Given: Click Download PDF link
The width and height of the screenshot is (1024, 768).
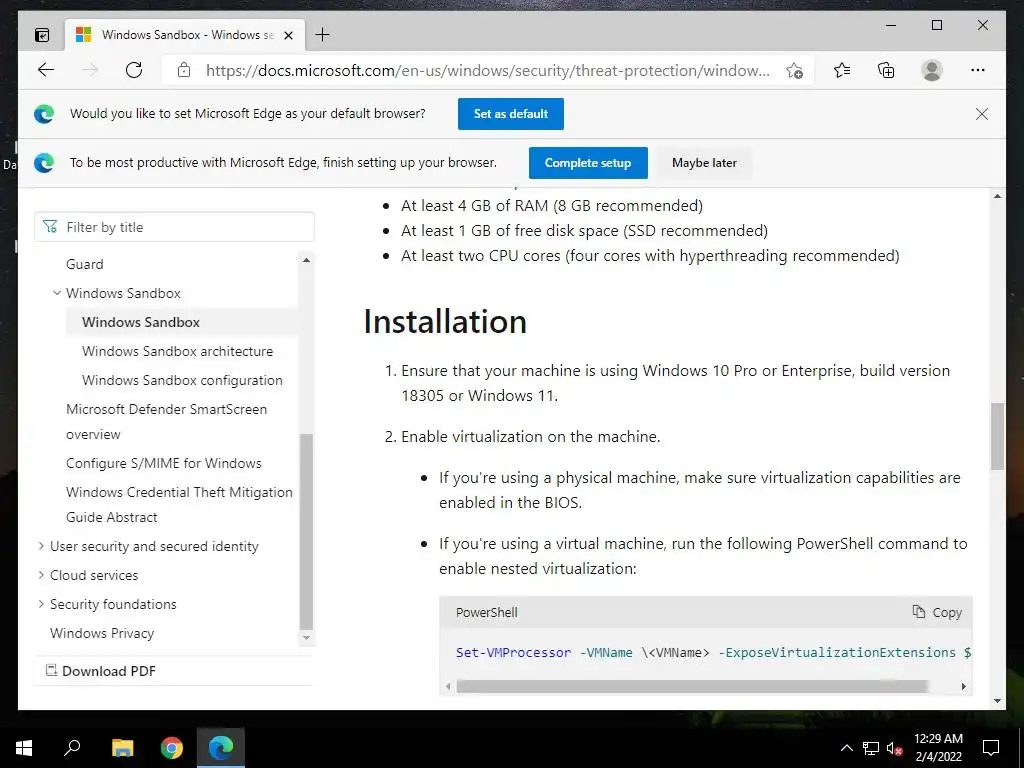Looking at the screenshot, I should point(101,671).
